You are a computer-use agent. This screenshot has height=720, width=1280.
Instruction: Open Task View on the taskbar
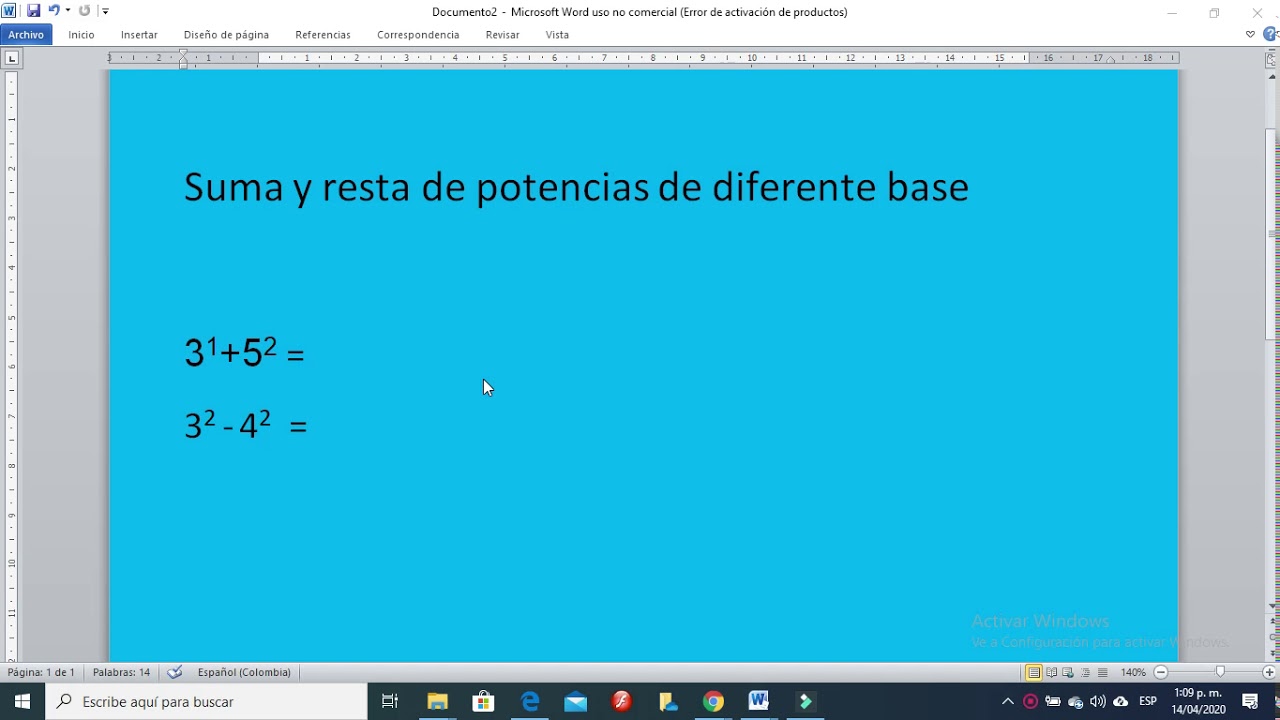pyautogui.click(x=390, y=701)
